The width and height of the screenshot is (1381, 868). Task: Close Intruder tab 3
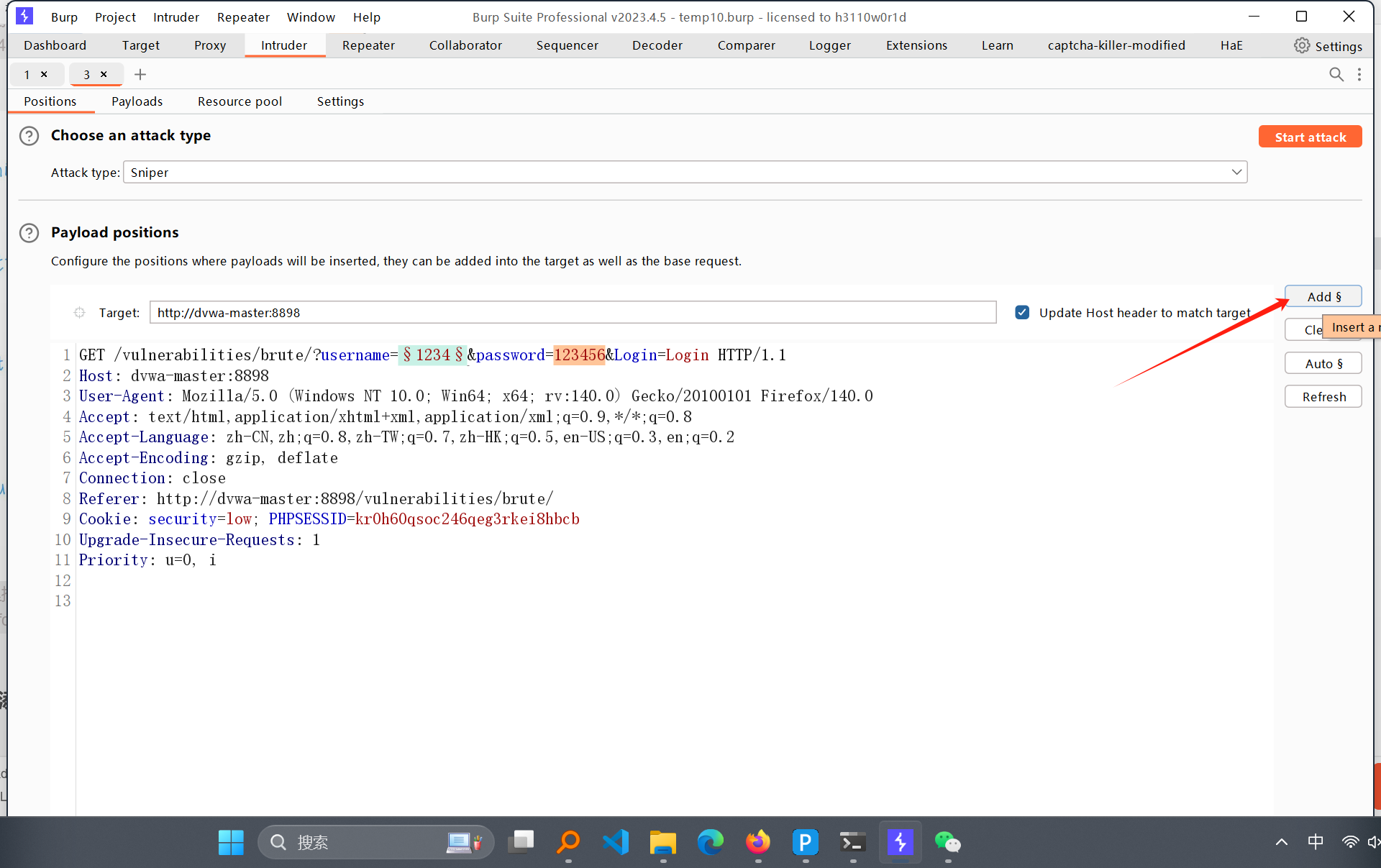pyautogui.click(x=104, y=74)
